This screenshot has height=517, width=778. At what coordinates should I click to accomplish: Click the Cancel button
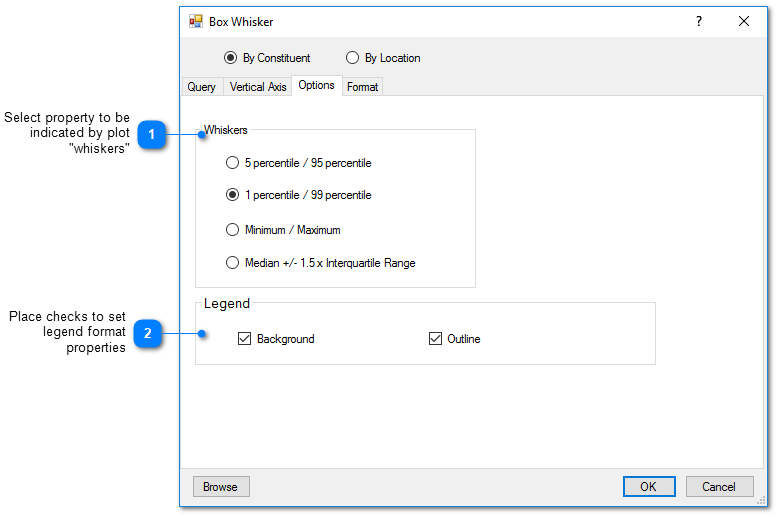tap(719, 487)
